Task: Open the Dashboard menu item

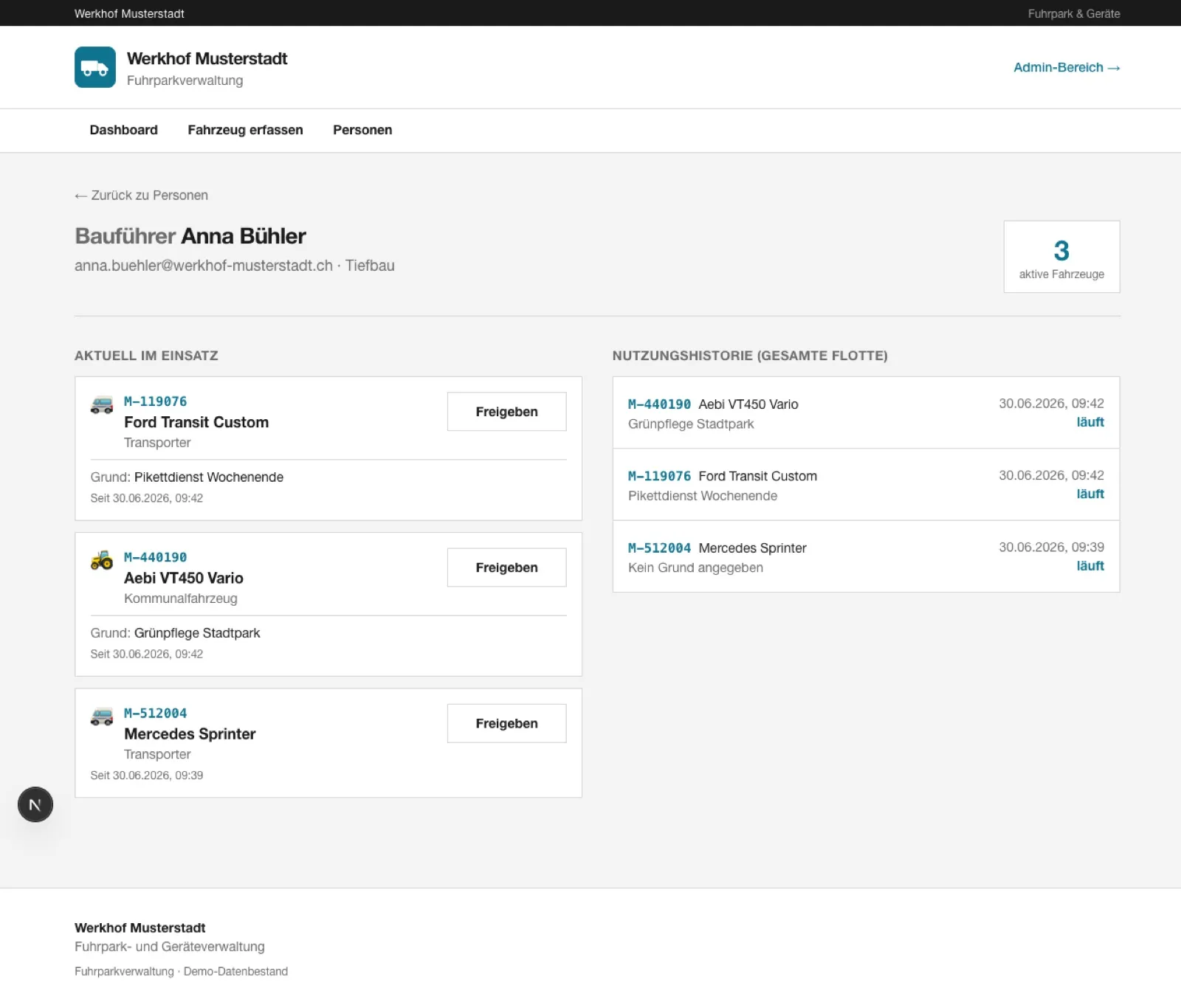Action: (123, 130)
